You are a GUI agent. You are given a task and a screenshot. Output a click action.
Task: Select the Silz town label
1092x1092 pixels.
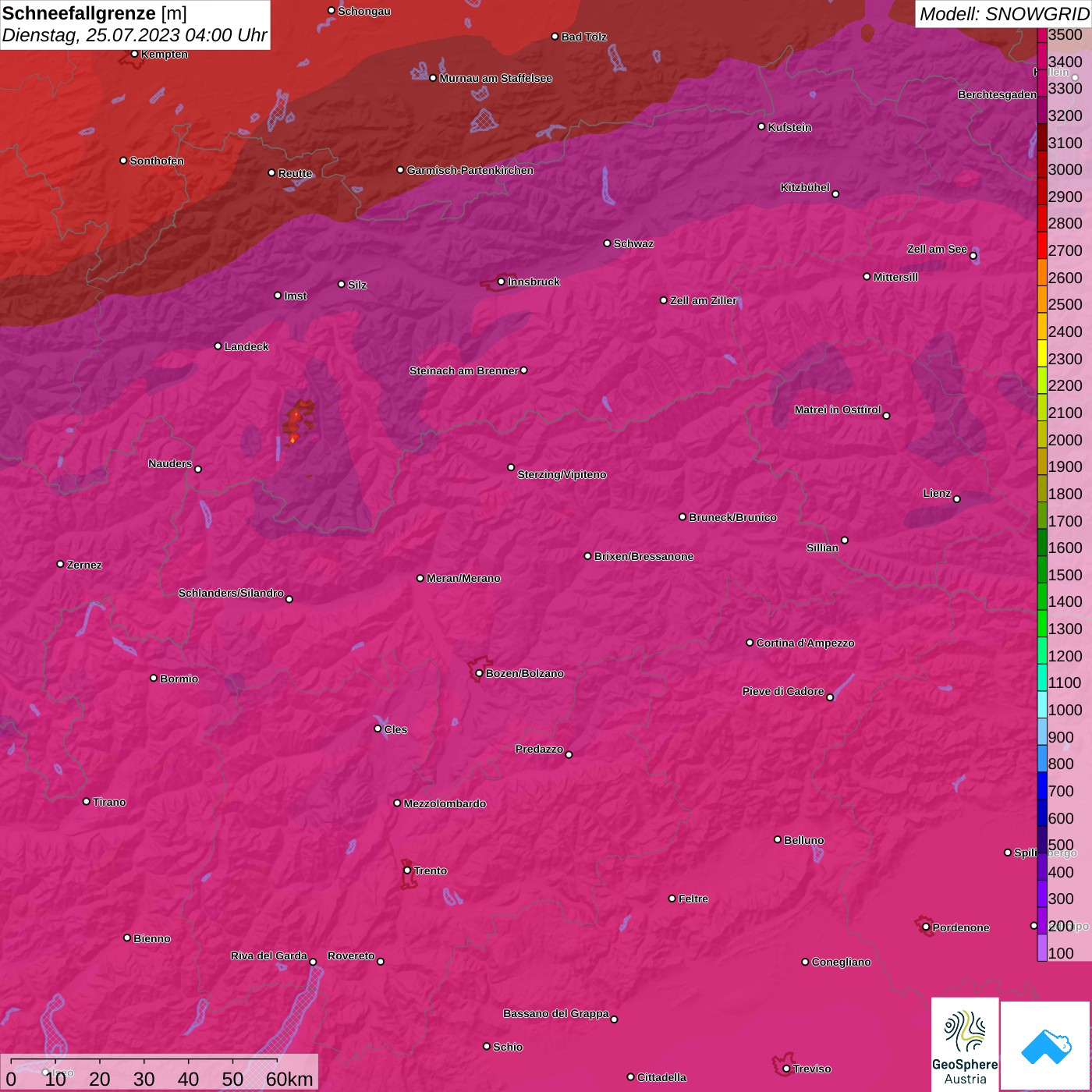(x=357, y=285)
